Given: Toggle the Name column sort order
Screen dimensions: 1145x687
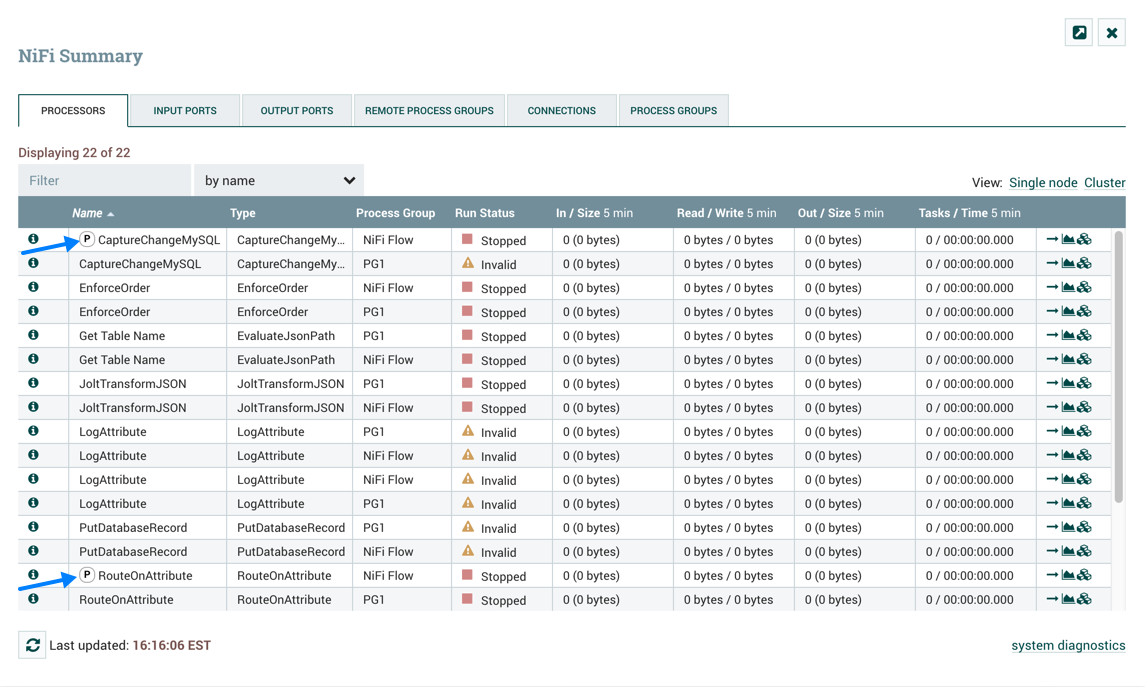Looking at the screenshot, I should click(x=87, y=213).
